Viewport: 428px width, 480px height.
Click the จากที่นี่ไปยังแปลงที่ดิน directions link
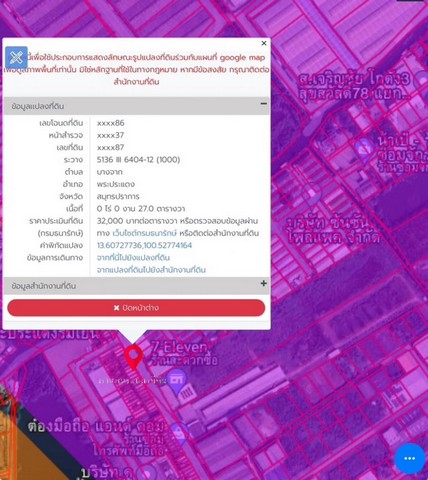tap(133, 258)
